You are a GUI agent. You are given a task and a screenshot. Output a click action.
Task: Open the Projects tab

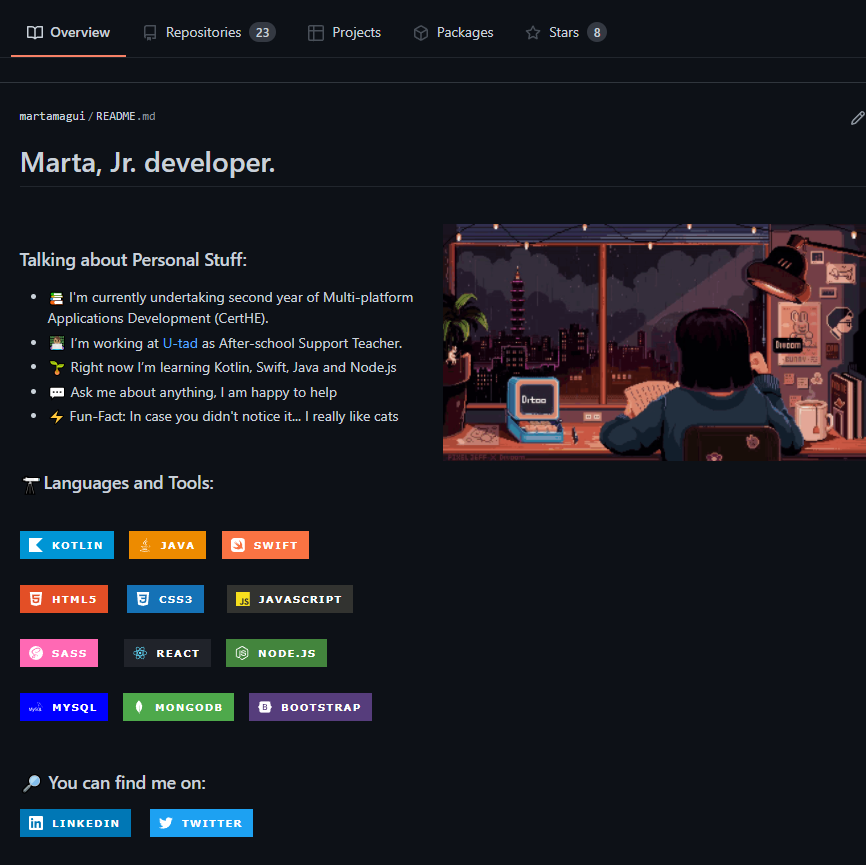coord(344,33)
